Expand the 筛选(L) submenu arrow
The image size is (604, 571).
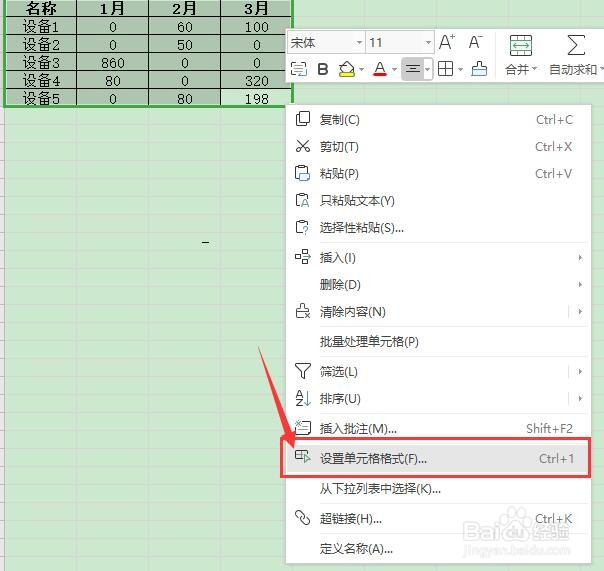point(580,371)
